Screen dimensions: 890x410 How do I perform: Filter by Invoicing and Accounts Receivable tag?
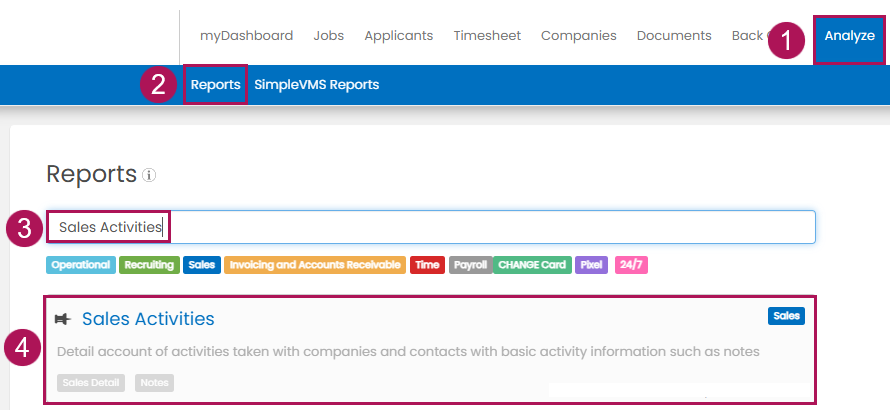(x=315, y=265)
